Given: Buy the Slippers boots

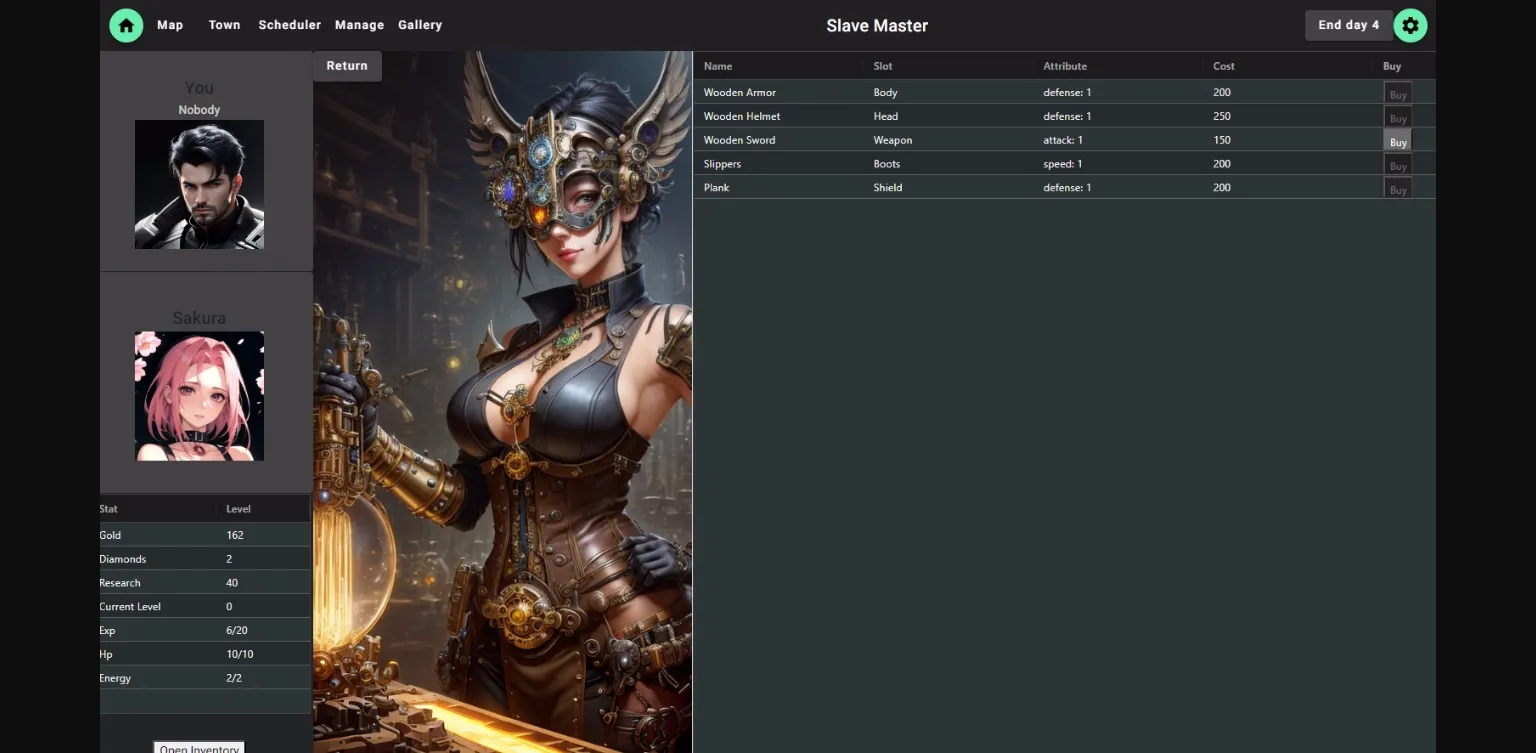Looking at the screenshot, I should tap(1397, 164).
